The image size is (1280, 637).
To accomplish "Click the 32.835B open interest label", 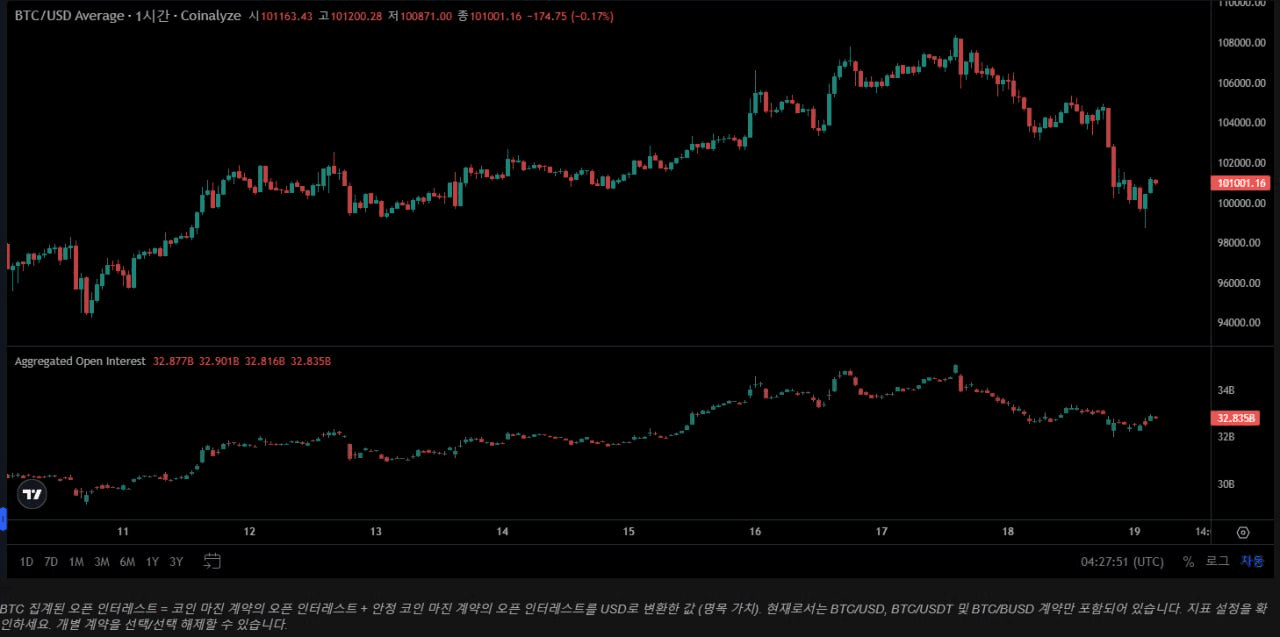I will click(x=1235, y=418).
